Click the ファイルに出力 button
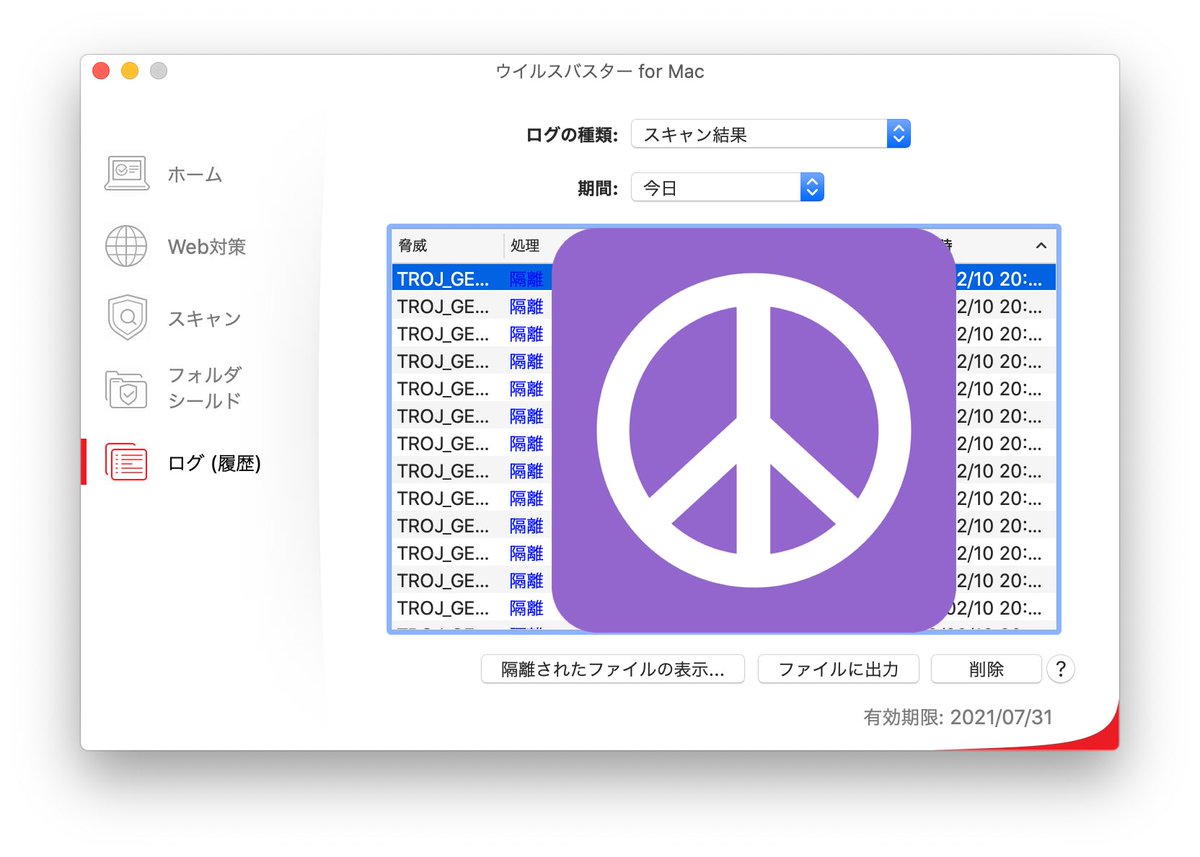Screen dimensions: 1200x857 (838, 670)
